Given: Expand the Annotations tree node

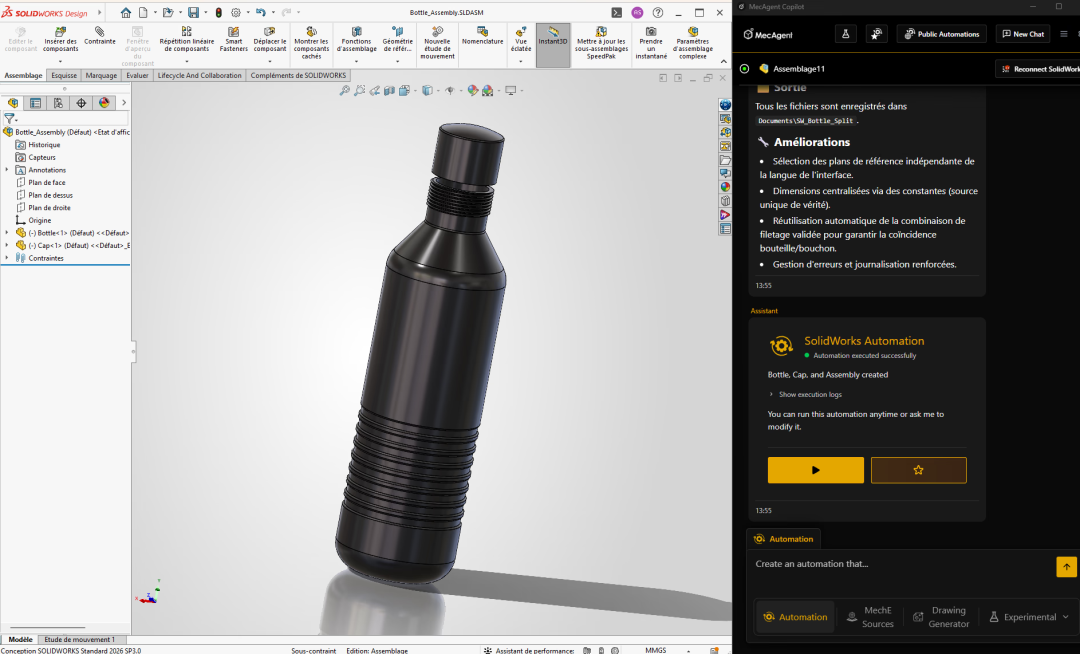Looking at the screenshot, I should click(7, 170).
